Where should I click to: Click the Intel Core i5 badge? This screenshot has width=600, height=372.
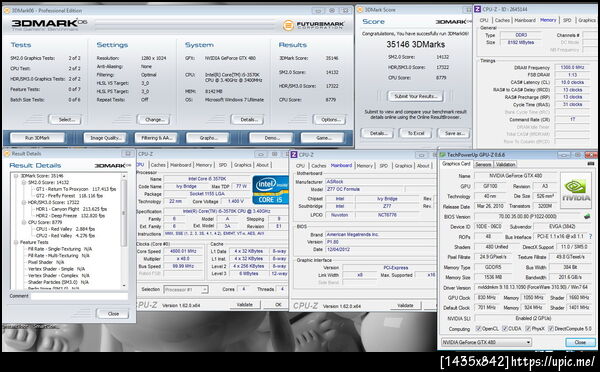270,190
